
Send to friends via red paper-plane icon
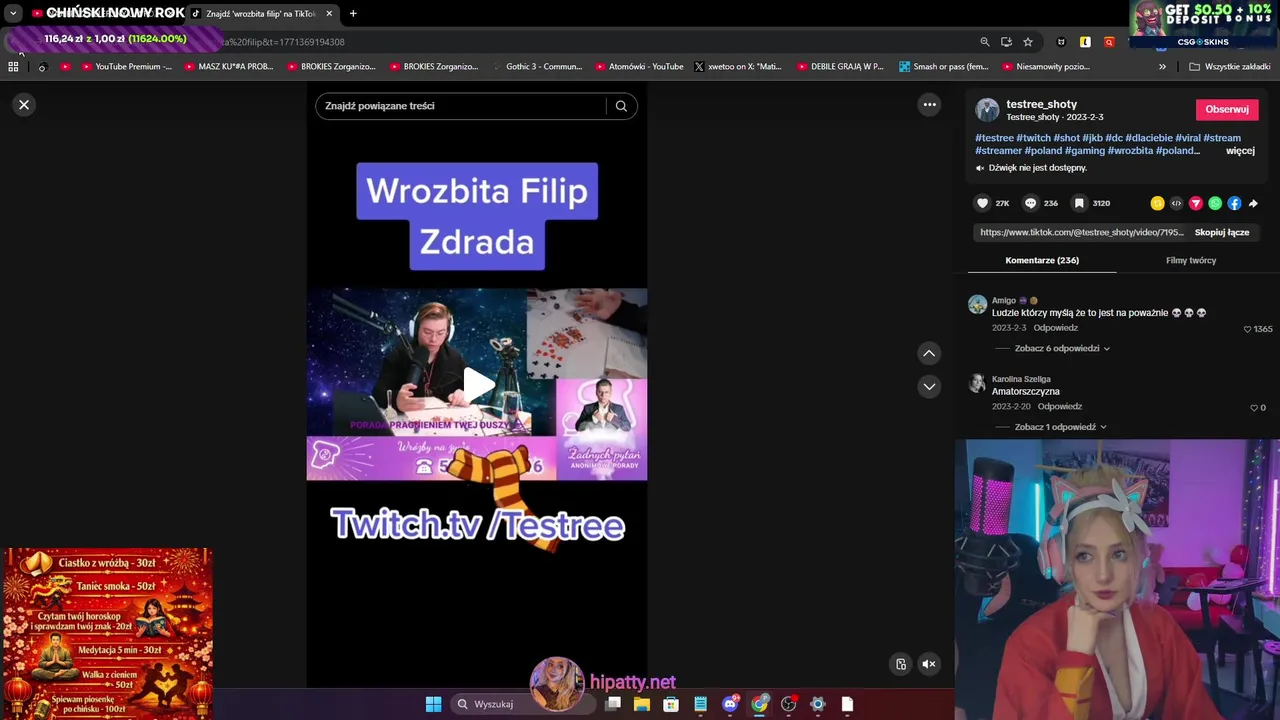1195,203
